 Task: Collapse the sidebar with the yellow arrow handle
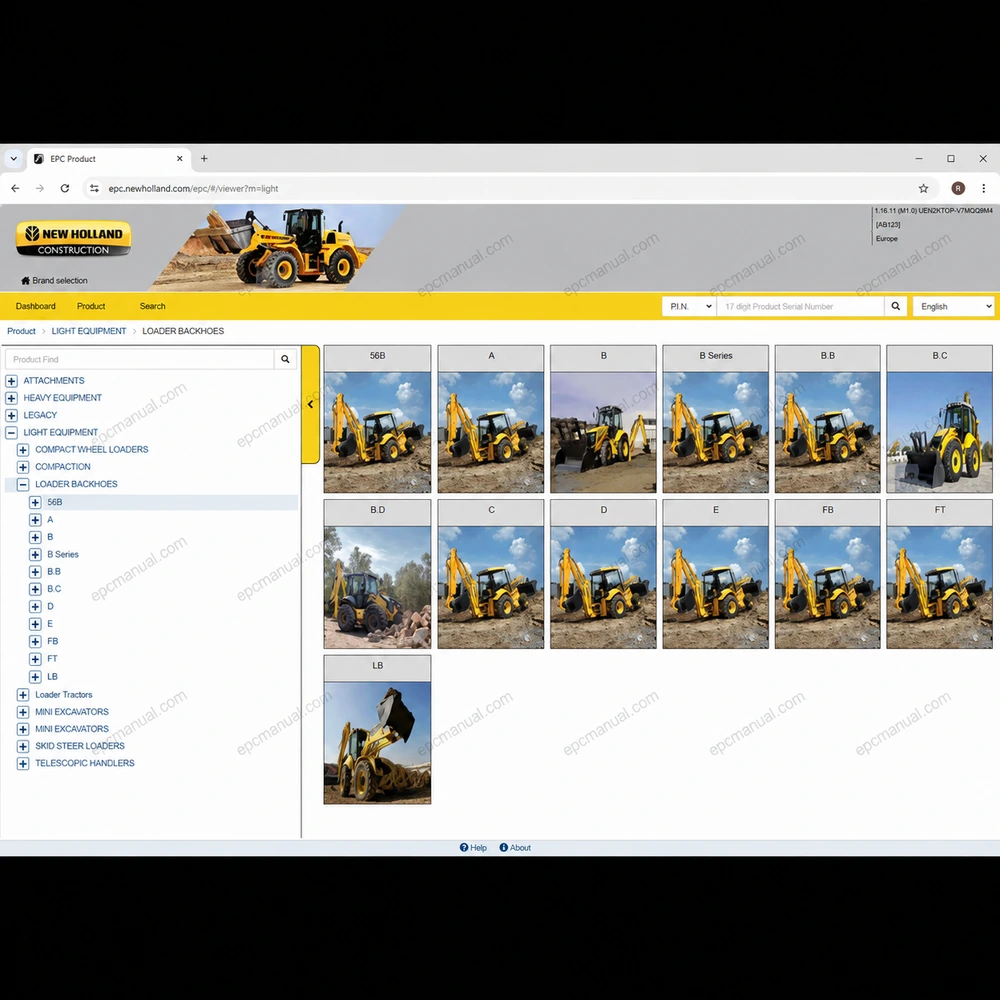click(x=311, y=404)
